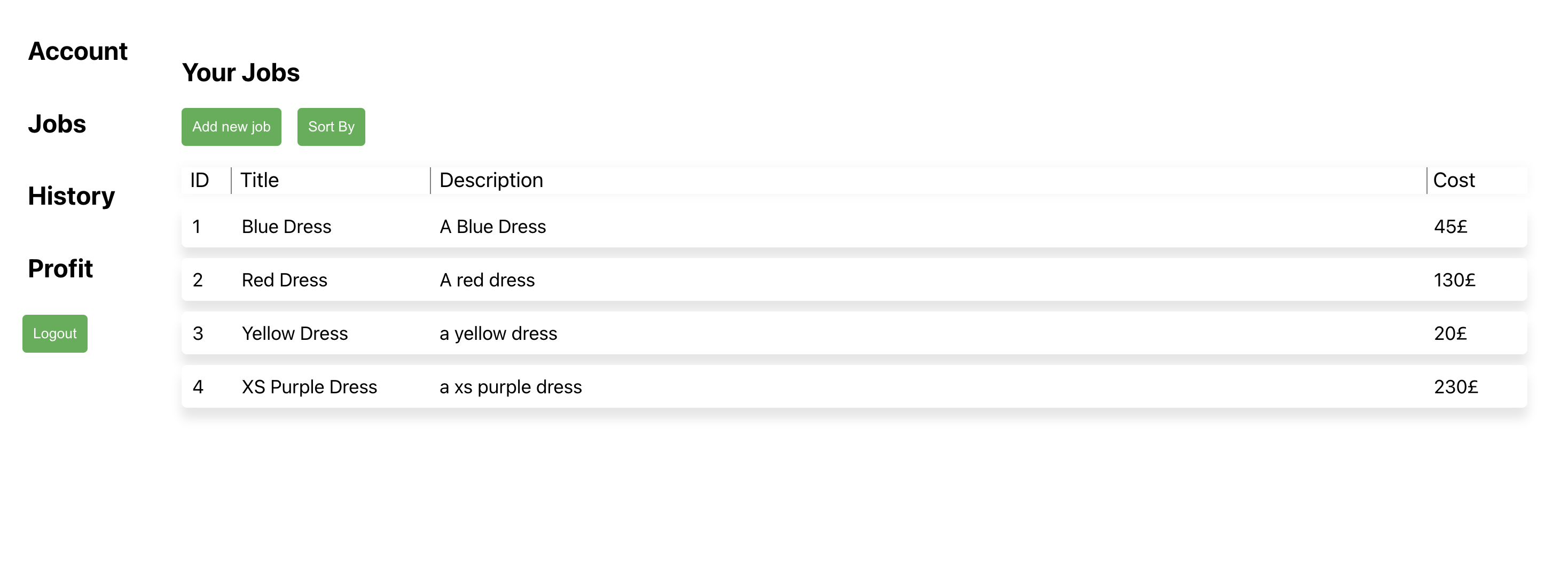Go to the Jobs section
Viewport: 1568px width, 575px height.
pos(57,125)
